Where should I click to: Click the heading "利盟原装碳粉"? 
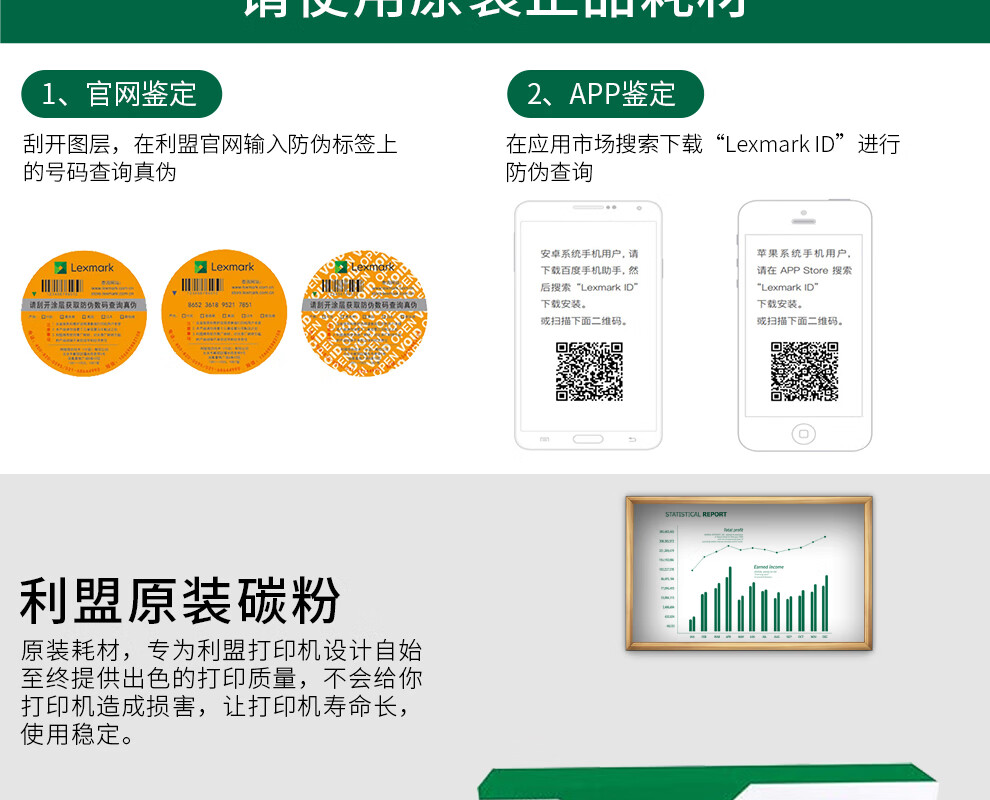tap(180, 600)
